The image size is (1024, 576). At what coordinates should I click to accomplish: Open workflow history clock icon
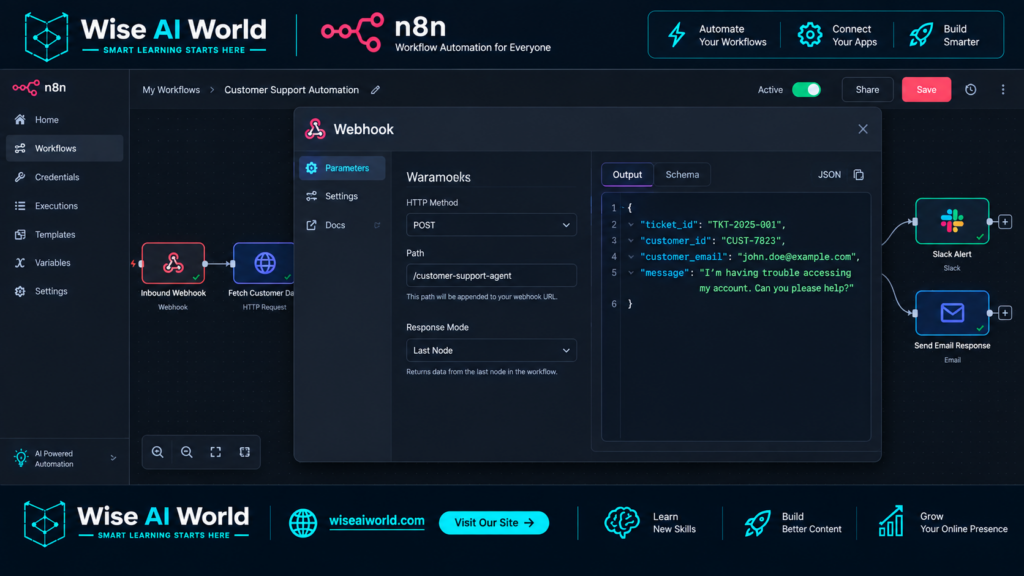970,89
